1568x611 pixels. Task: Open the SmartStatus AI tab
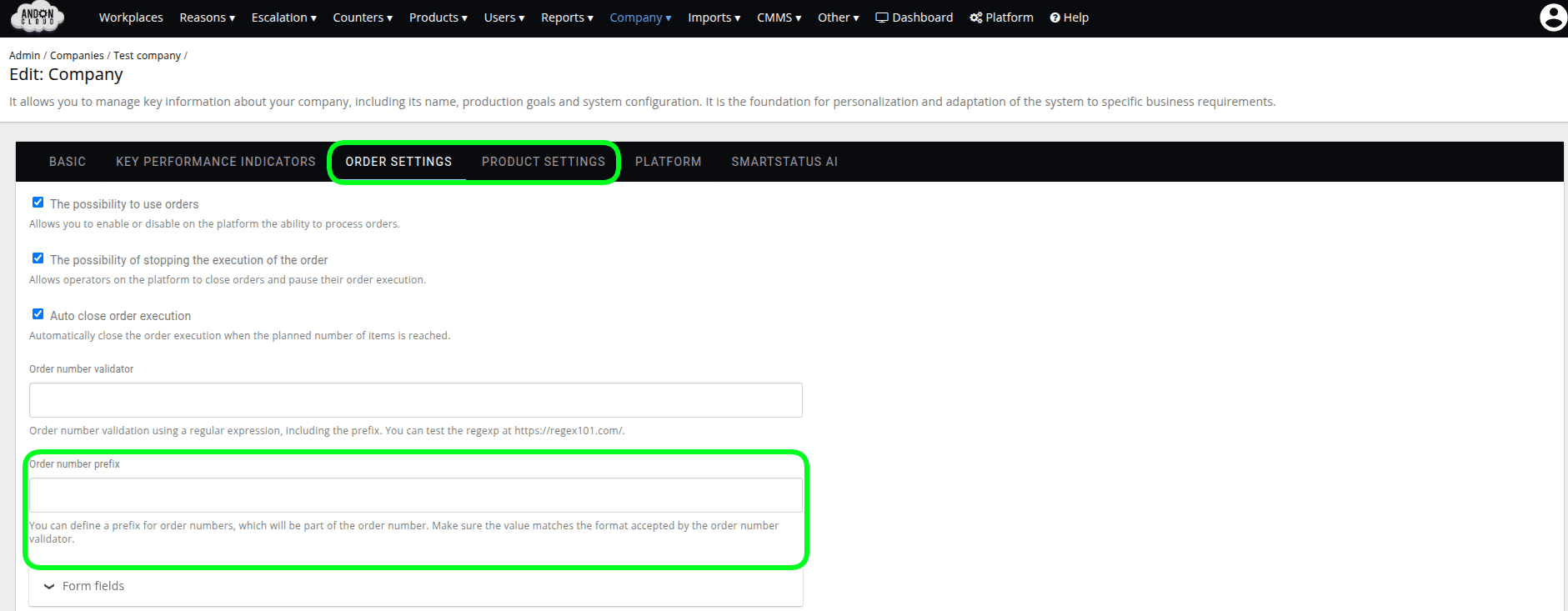pos(784,162)
